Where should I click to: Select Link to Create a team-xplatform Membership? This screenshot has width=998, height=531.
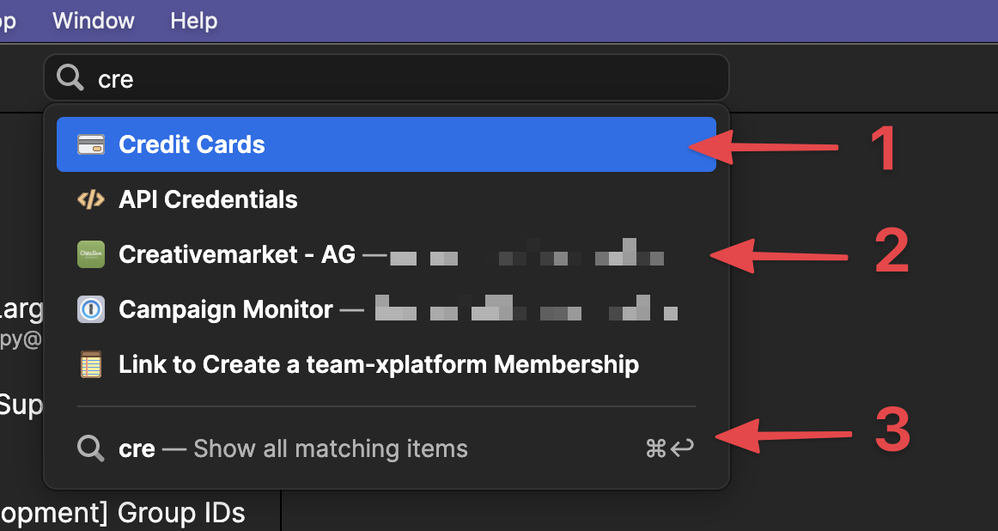378,365
